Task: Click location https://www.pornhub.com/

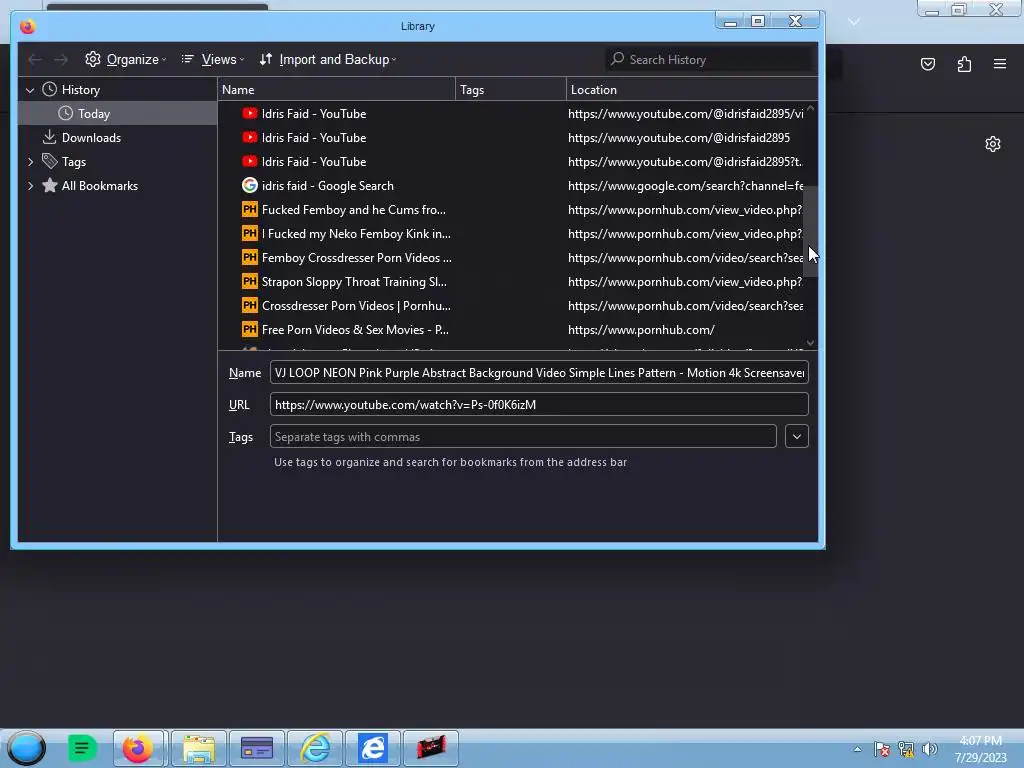Action: 641,330
